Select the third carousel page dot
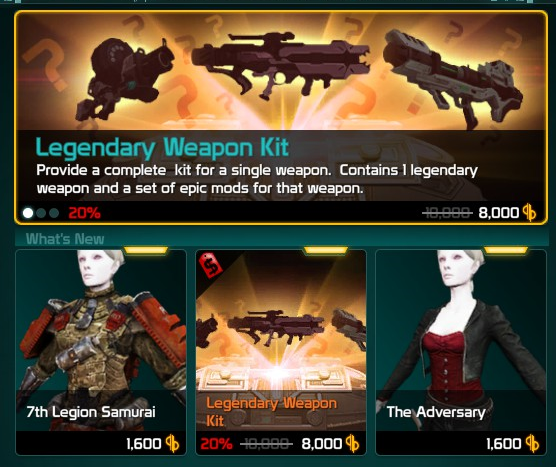The height and width of the screenshot is (467, 556). [54, 213]
